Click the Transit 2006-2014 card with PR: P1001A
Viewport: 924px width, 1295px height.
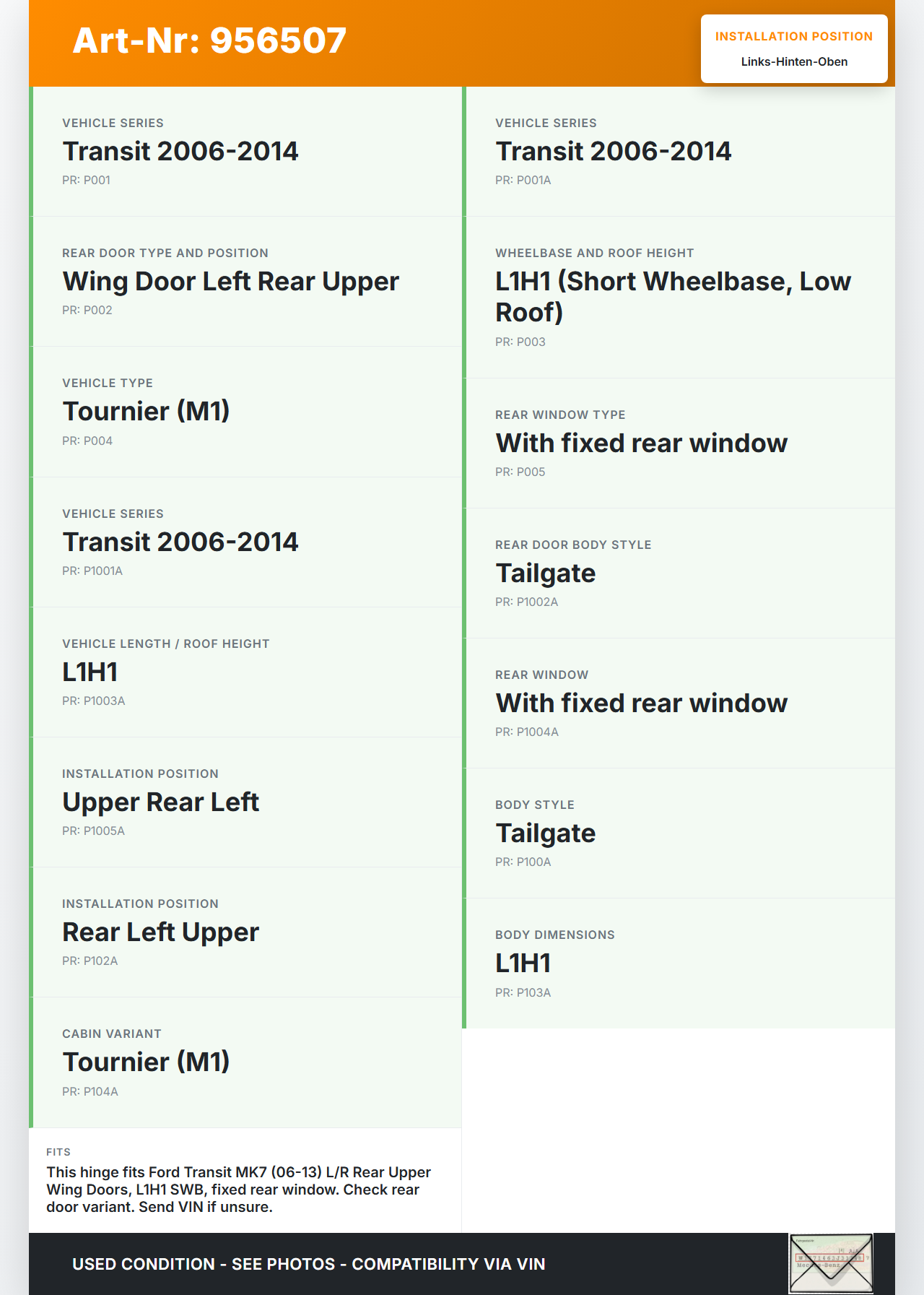click(247, 542)
